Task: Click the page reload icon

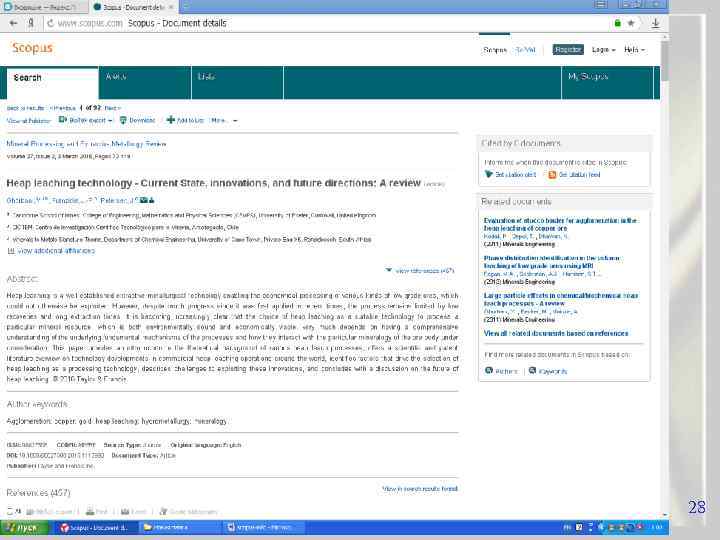Action: click(50, 23)
